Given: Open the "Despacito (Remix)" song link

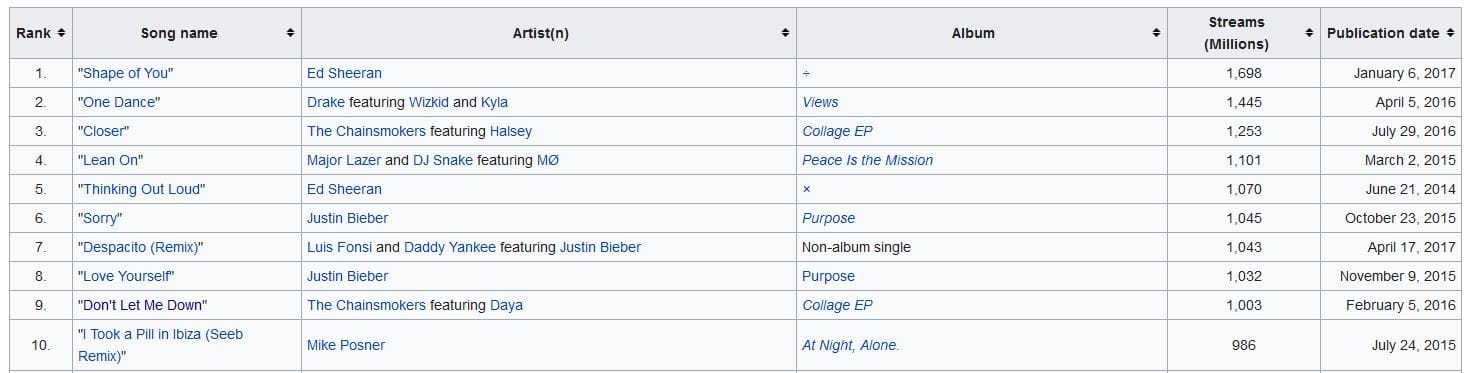Looking at the screenshot, I should tap(140, 247).
